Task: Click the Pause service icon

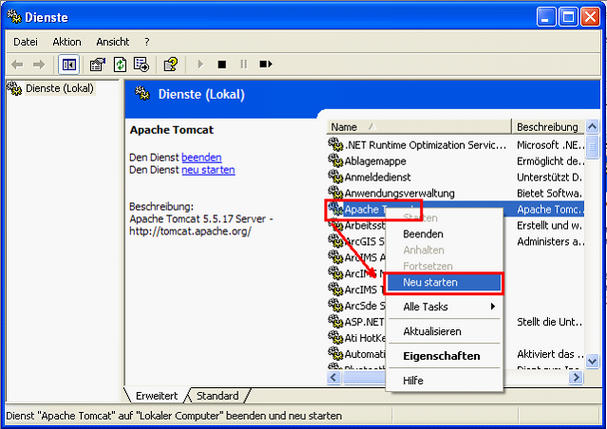Action: coord(243,64)
